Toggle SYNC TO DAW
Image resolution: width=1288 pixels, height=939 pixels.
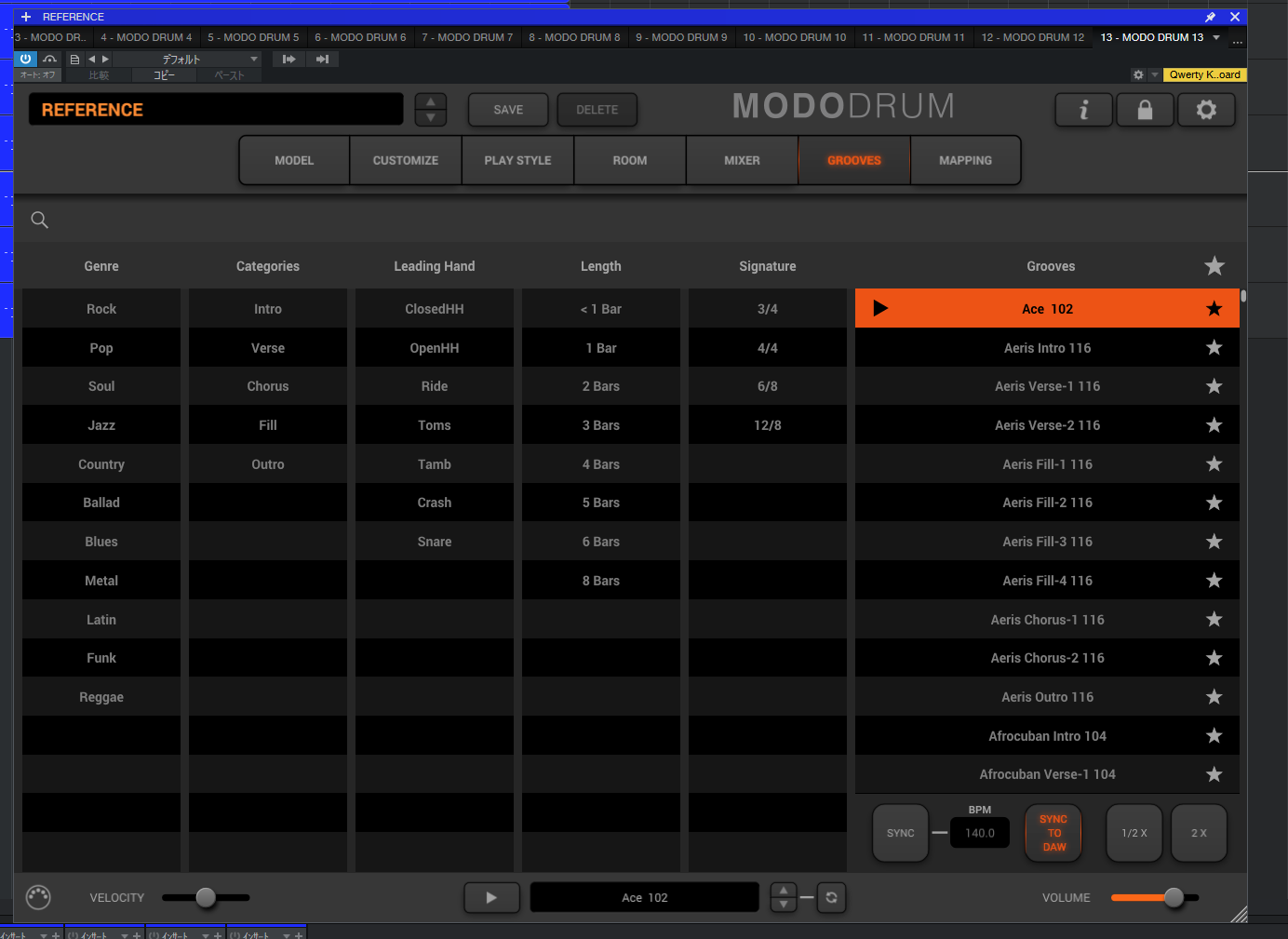point(1053,833)
